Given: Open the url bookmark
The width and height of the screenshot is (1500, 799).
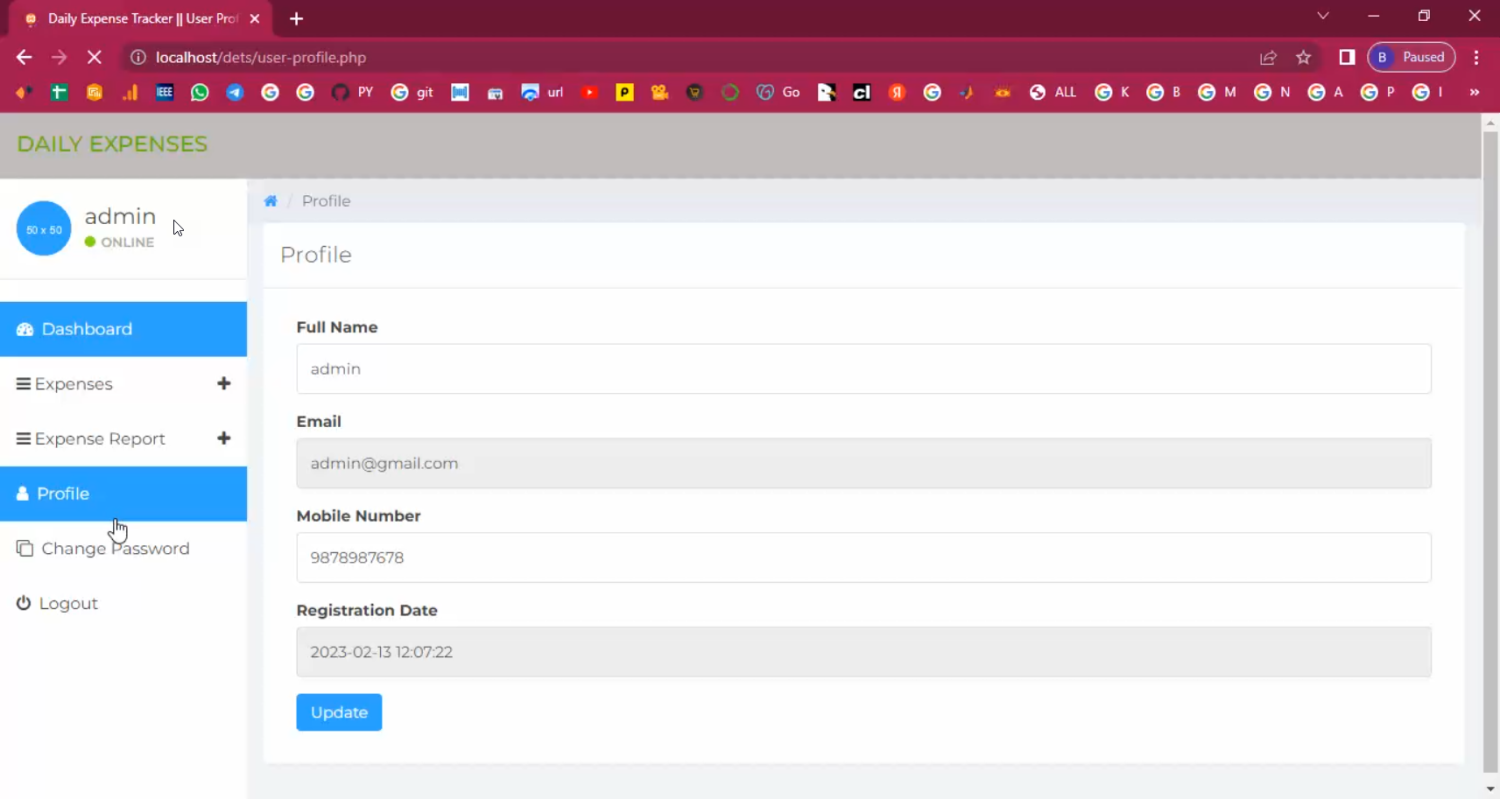Looking at the screenshot, I should (542, 92).
